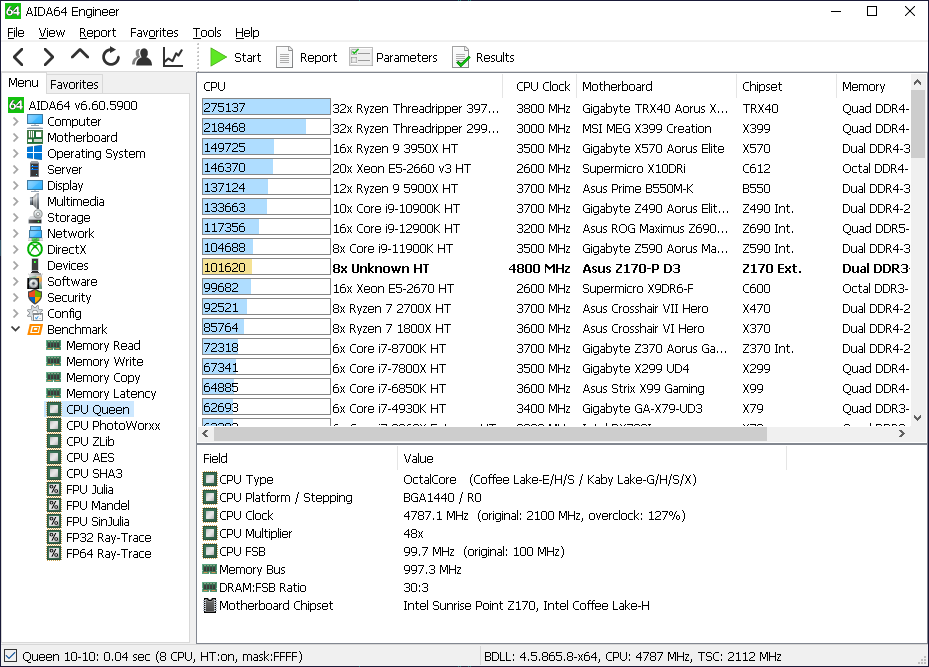Click the Memory Read RAM icon
Image resolution: width=929 pixels, height=667 pixels.
coord(54,345)
